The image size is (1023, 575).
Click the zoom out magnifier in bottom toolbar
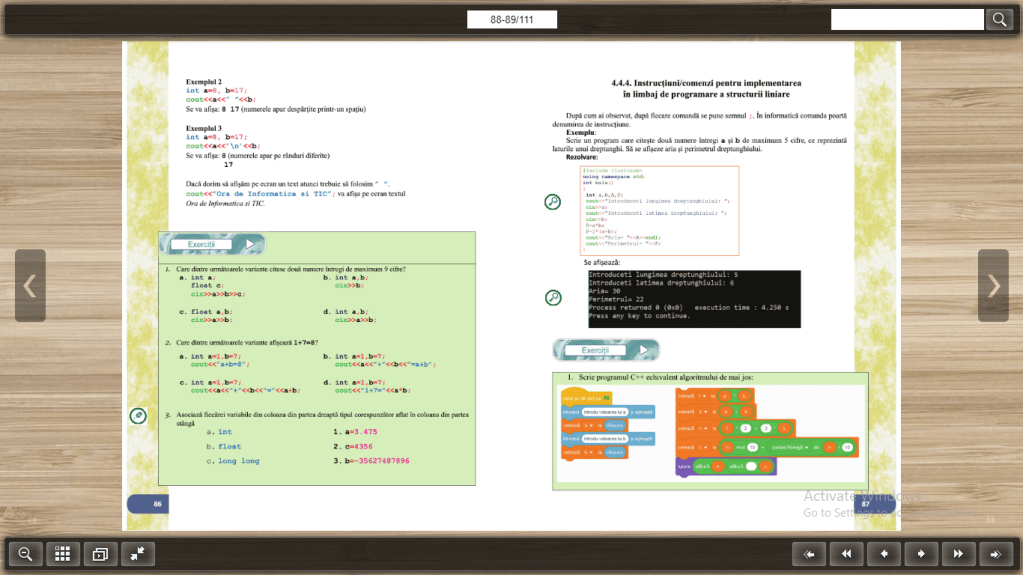26,553
